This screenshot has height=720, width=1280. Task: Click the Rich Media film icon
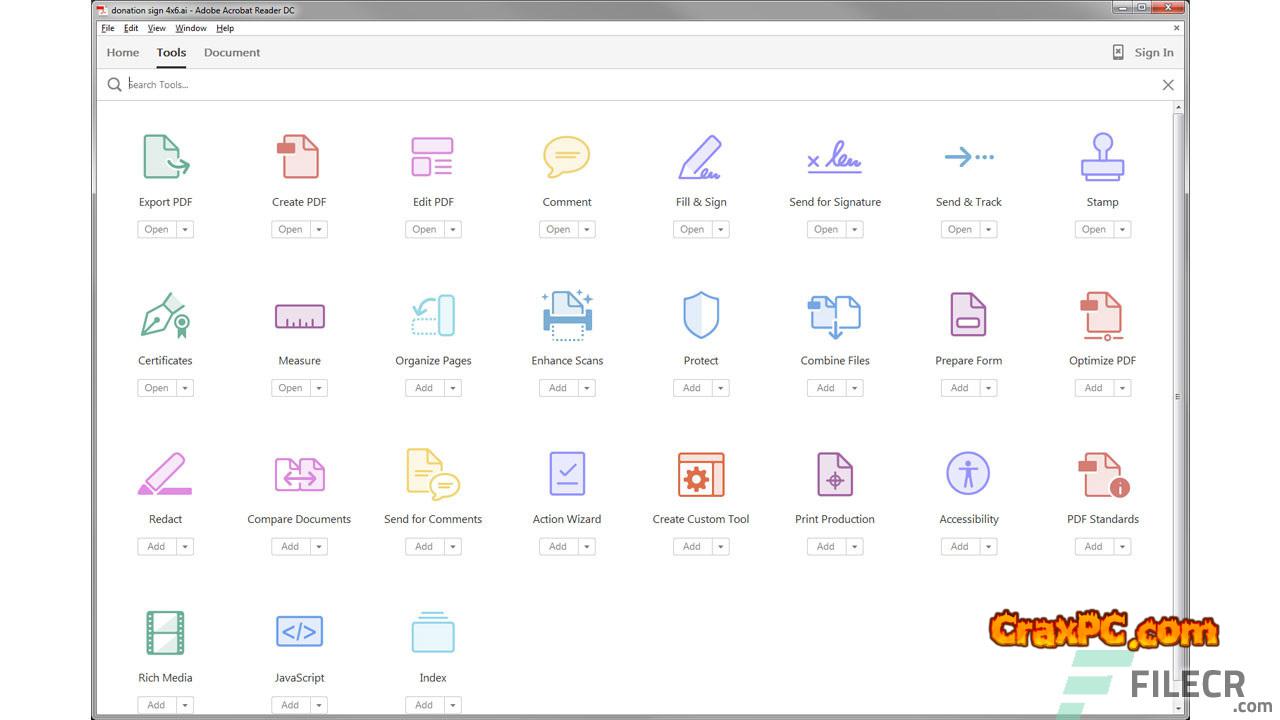165,632
